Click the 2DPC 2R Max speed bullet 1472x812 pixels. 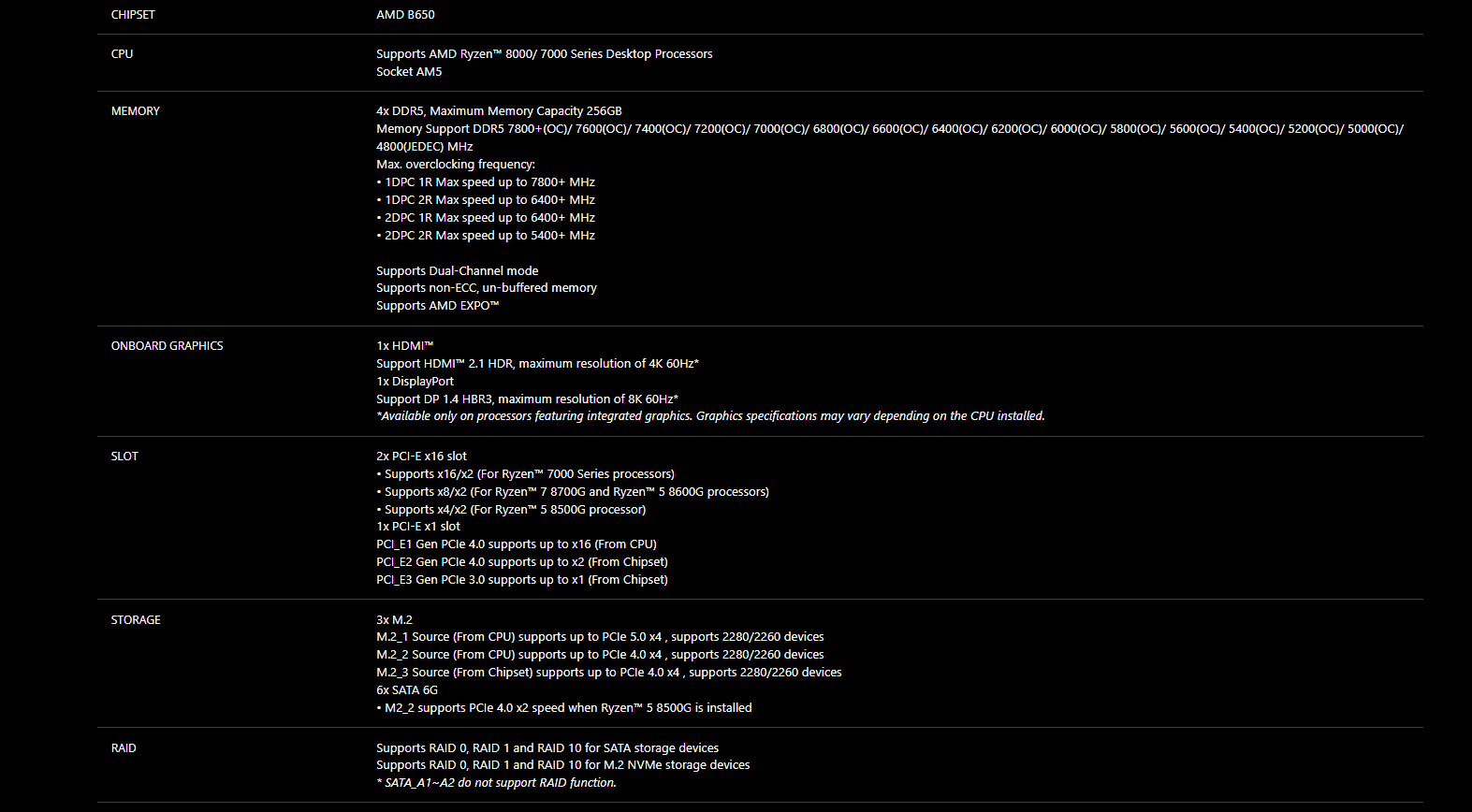coord(486,236)
